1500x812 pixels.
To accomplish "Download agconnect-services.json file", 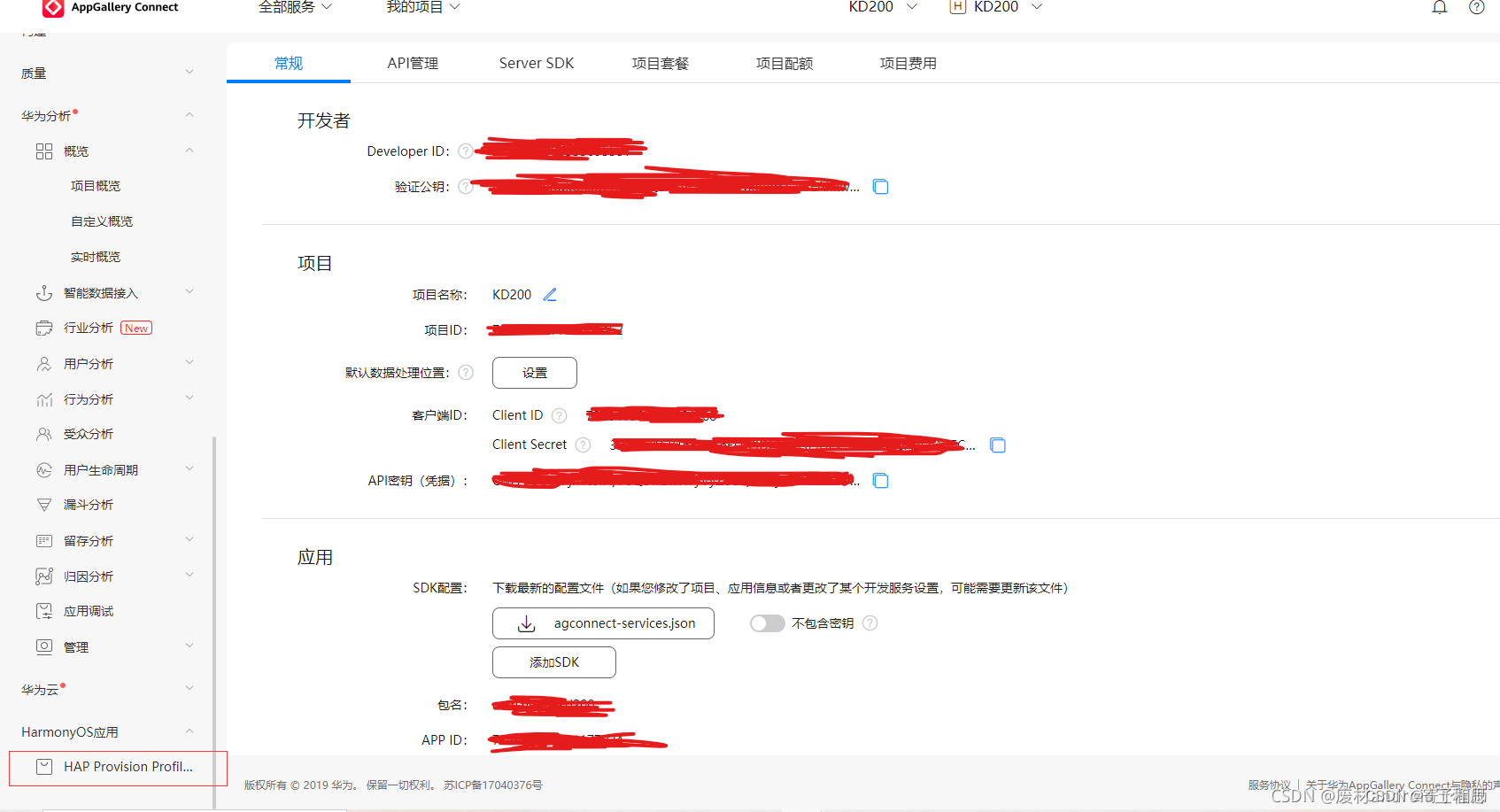I will (603, 623).
